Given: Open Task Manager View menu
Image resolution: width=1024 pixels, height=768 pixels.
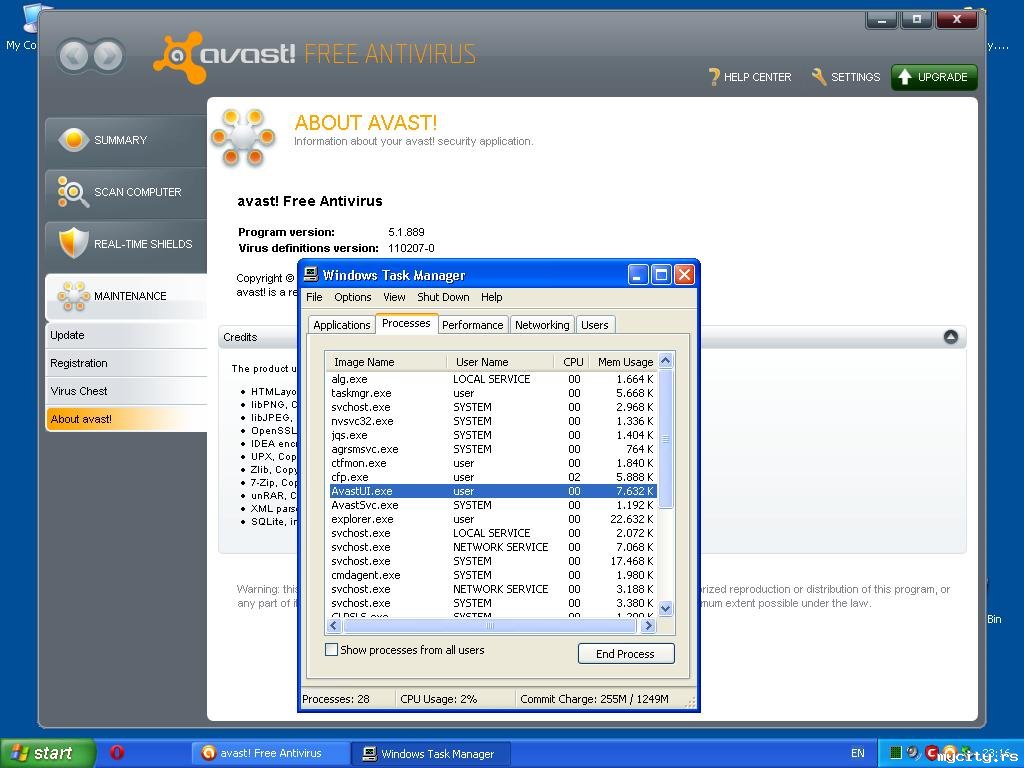Looking at the screenshot, I should pos(394,297).
